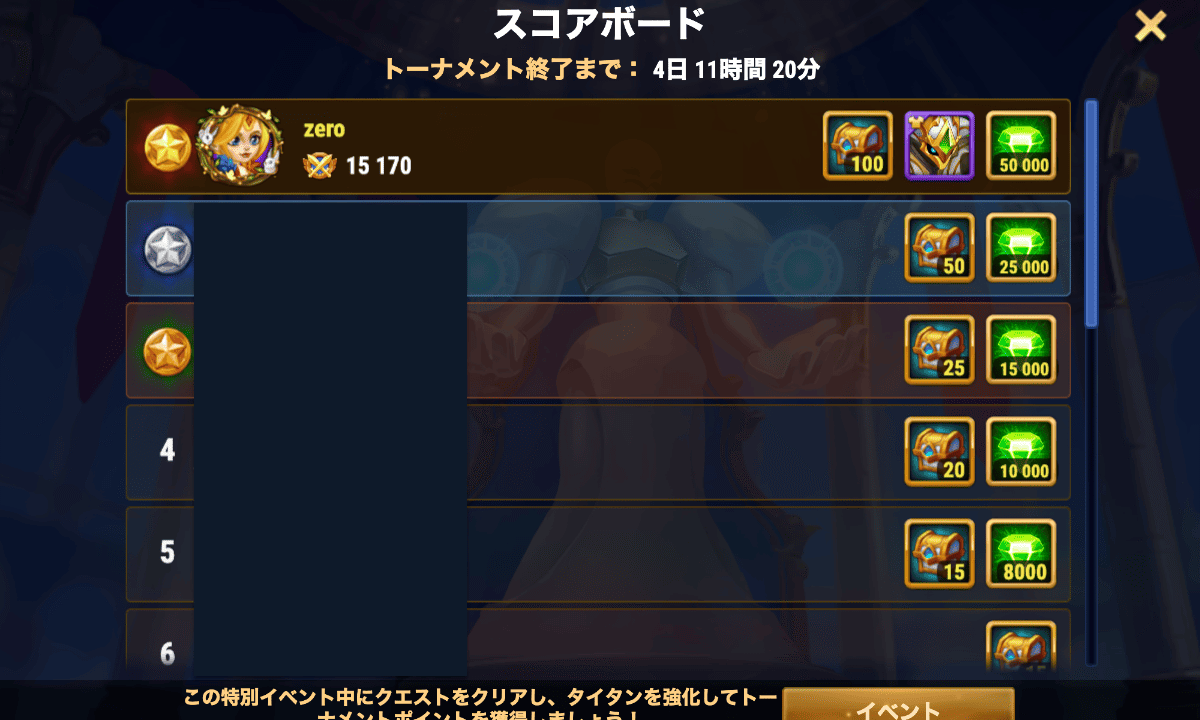
Task: View the 20 chest reward for rank 4
Action: point(939,452)
